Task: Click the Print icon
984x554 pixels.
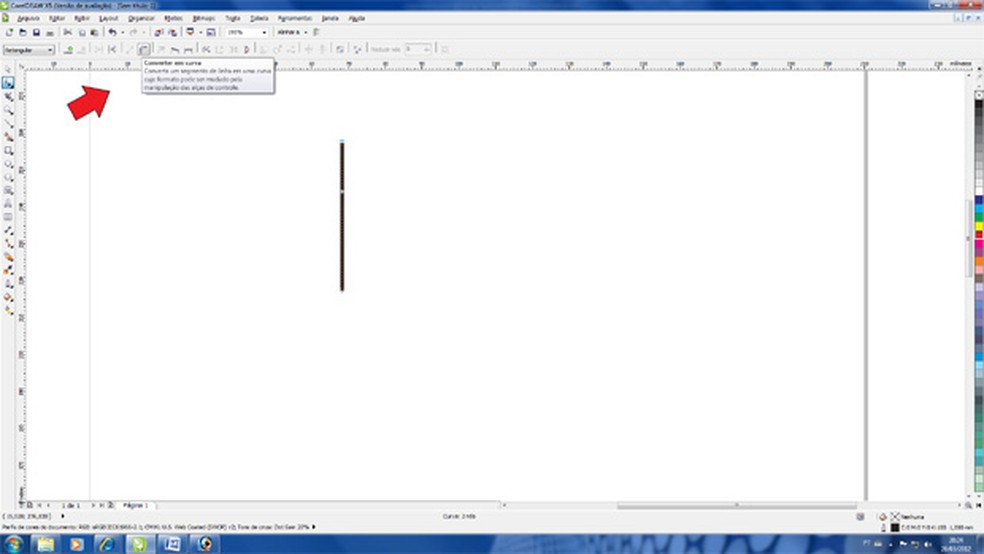Action: pyautogui.click(x=50, y=32)
